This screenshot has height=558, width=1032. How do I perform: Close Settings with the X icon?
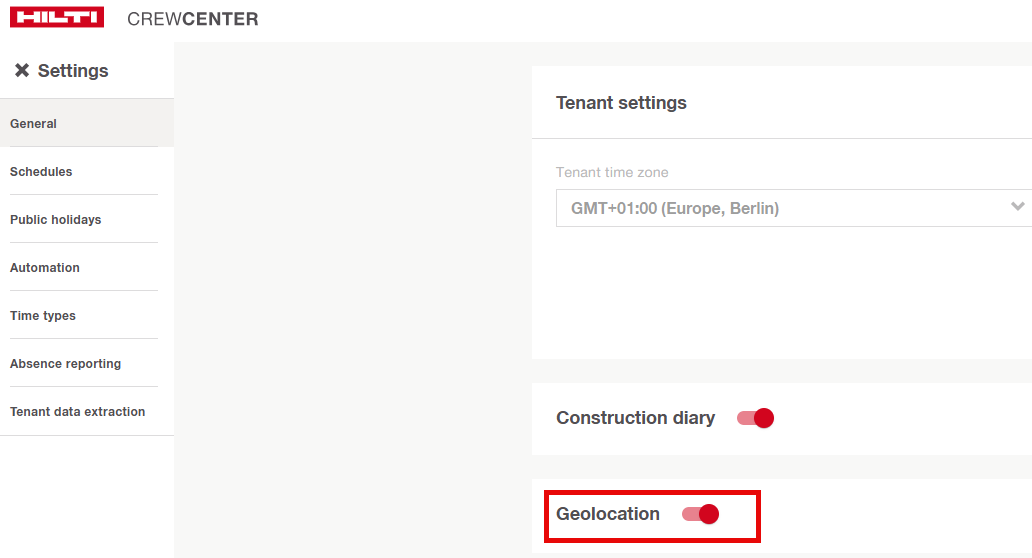[x=22, y=71]
